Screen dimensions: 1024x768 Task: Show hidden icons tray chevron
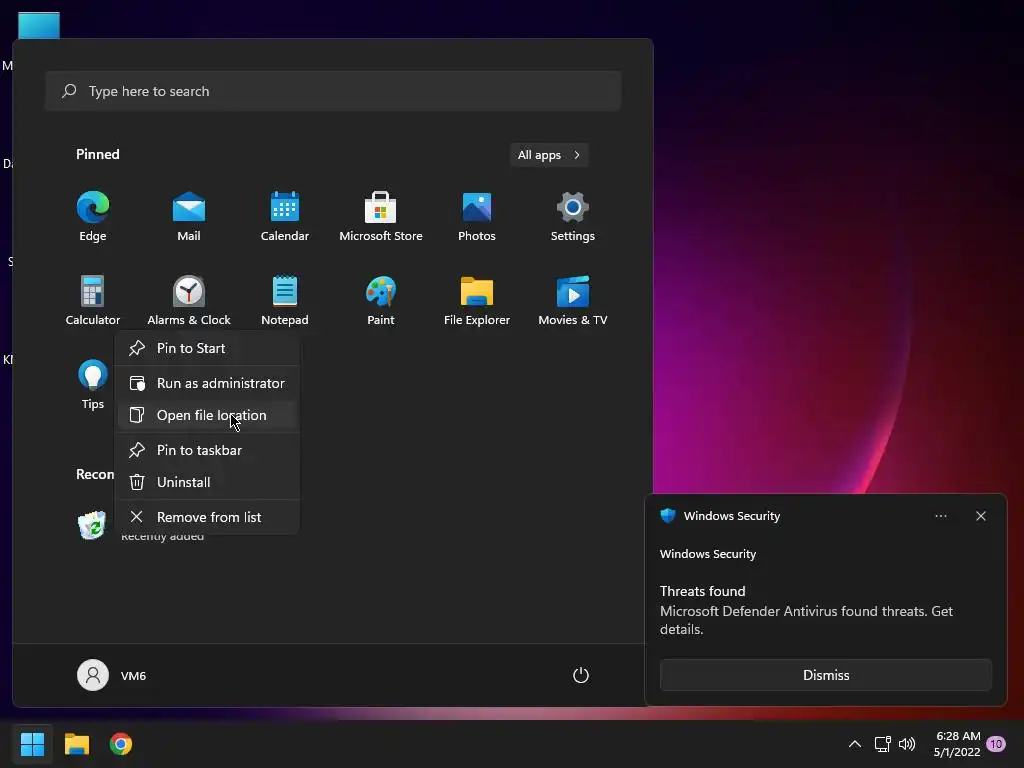(854, 744)
